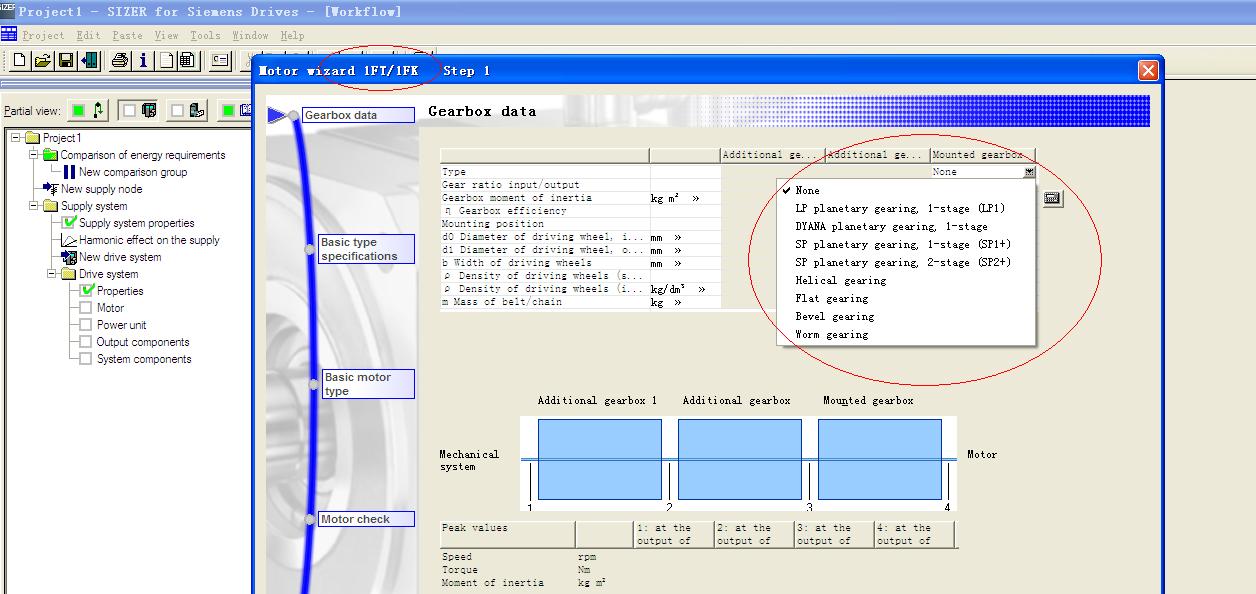Click calculator button right of gearbox table
The height and width of the screenshot is (594, 1256).
pos(1052,199)
